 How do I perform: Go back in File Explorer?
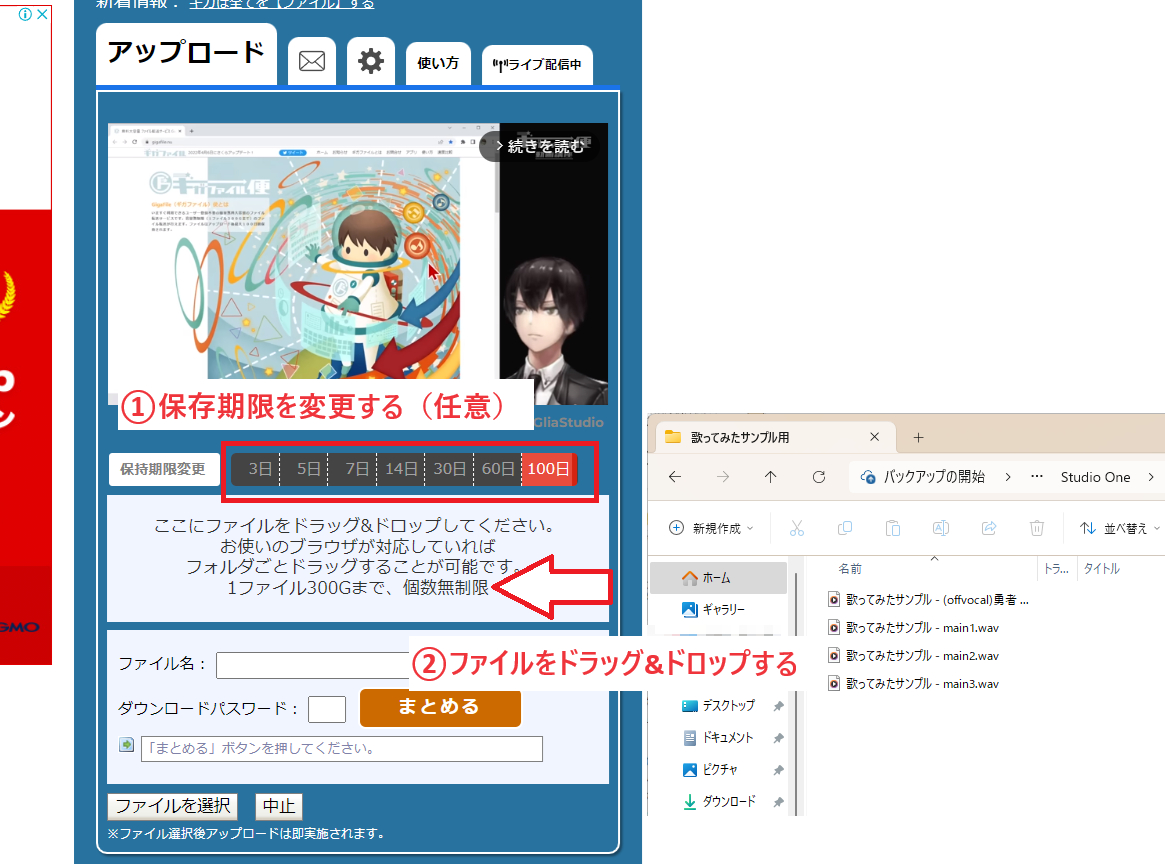675,477
